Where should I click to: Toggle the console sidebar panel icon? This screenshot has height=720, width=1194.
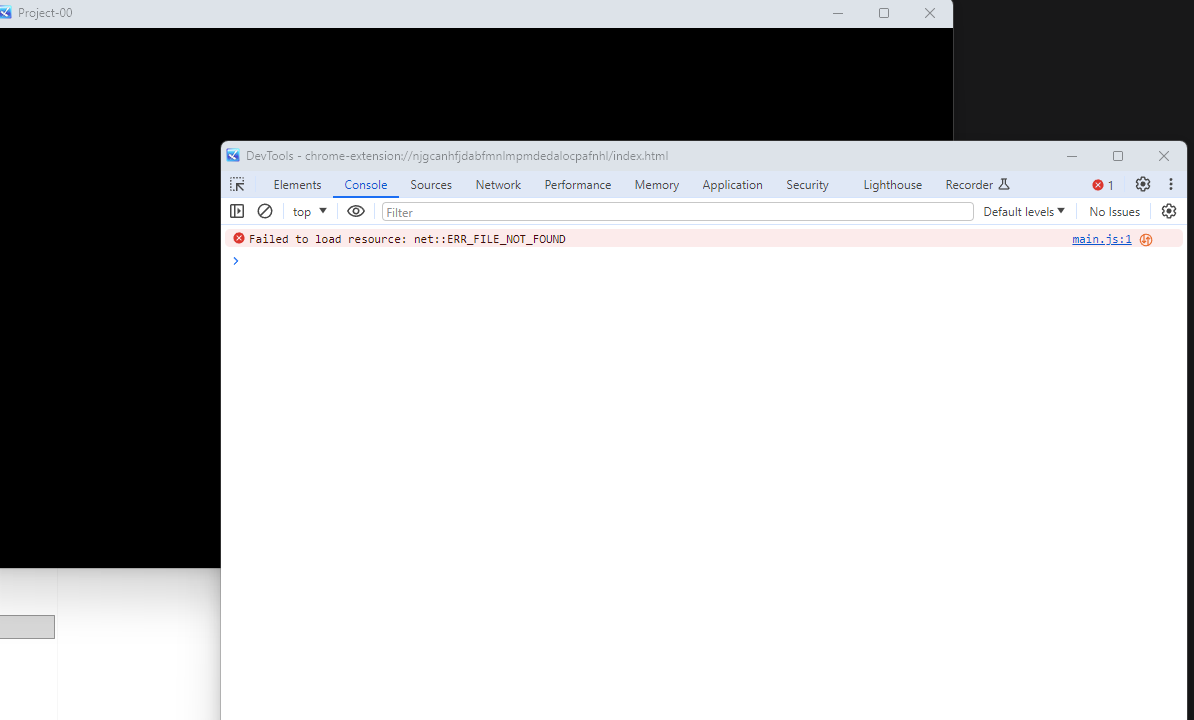click(x=237, y=212)
